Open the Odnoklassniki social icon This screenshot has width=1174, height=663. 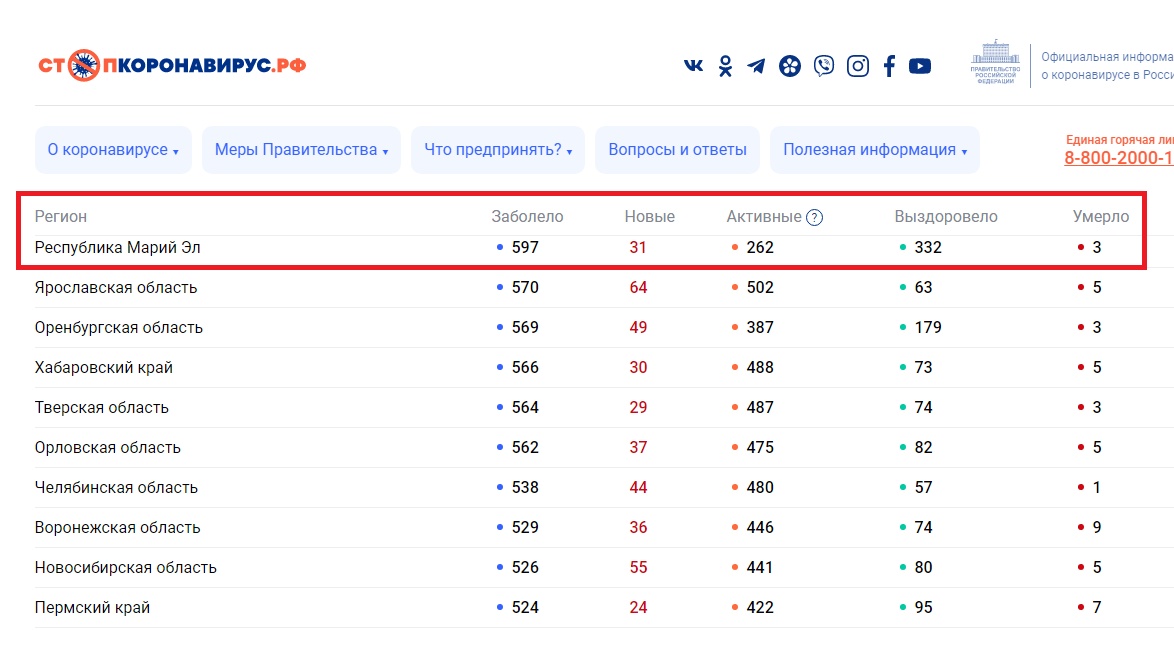pos(725,66)
